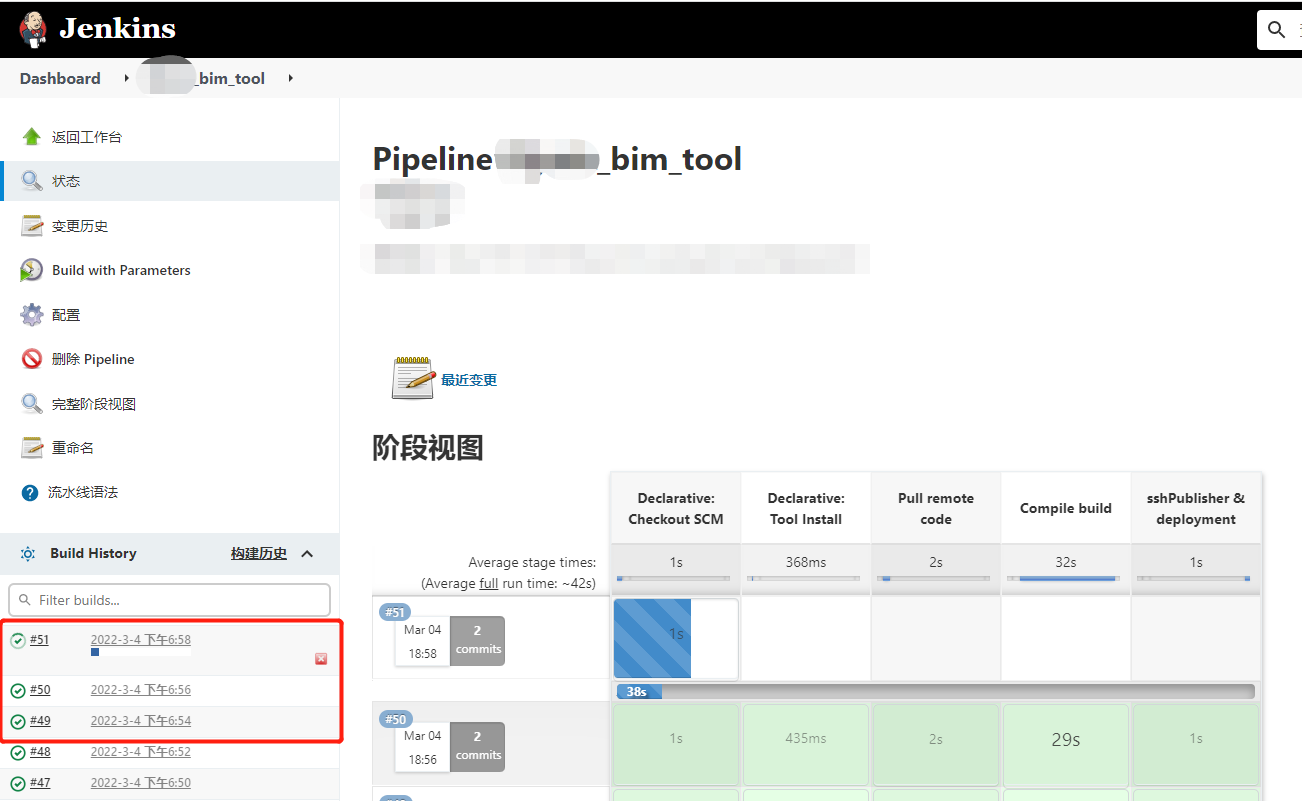The width and height of the screenshot is (1302, 801).
Task: Click the blue question-mark icon for 流水线语法
Action: coord(29,493)
